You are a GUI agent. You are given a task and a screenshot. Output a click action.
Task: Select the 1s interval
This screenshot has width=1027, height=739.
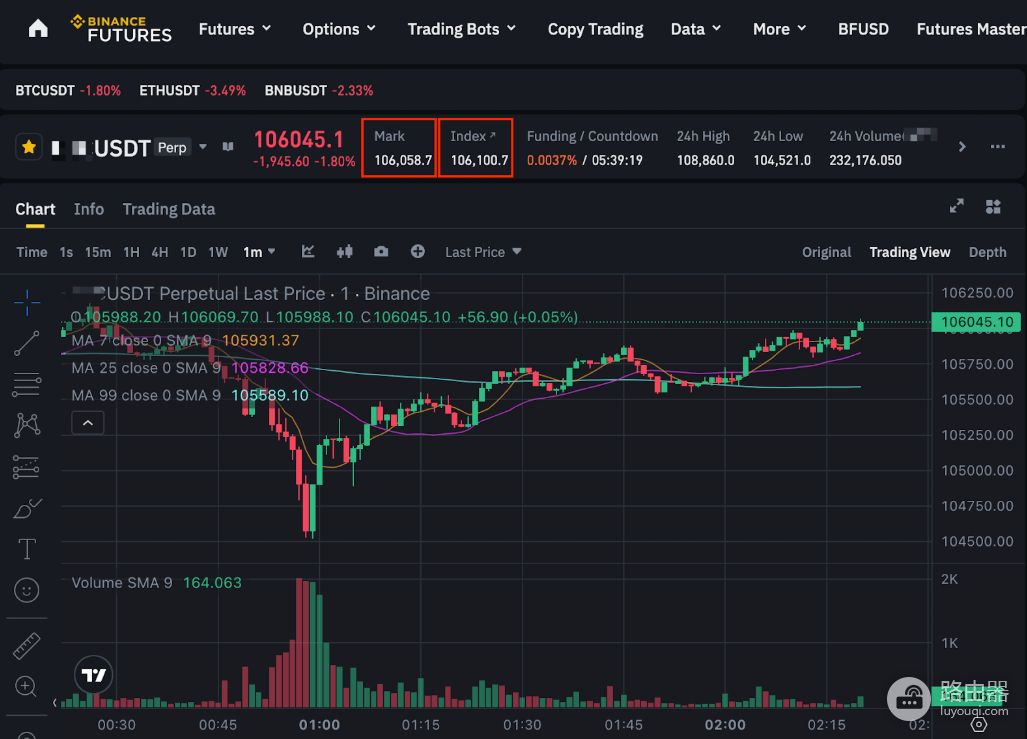click(66, 252)
